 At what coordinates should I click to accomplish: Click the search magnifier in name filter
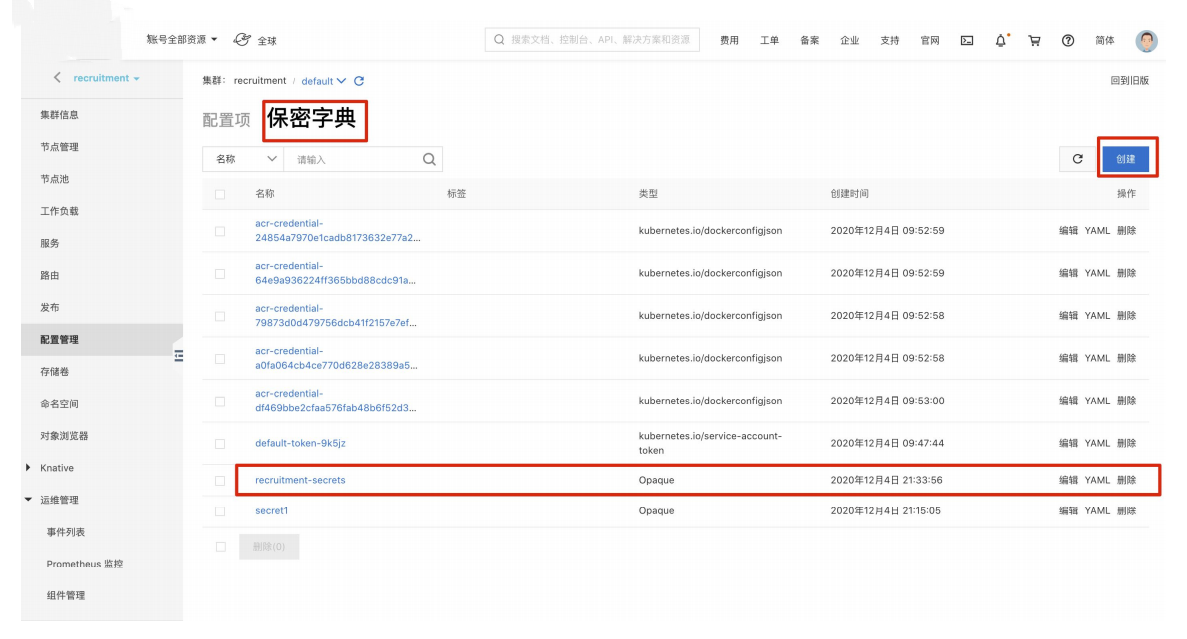(x=429, y=159)
